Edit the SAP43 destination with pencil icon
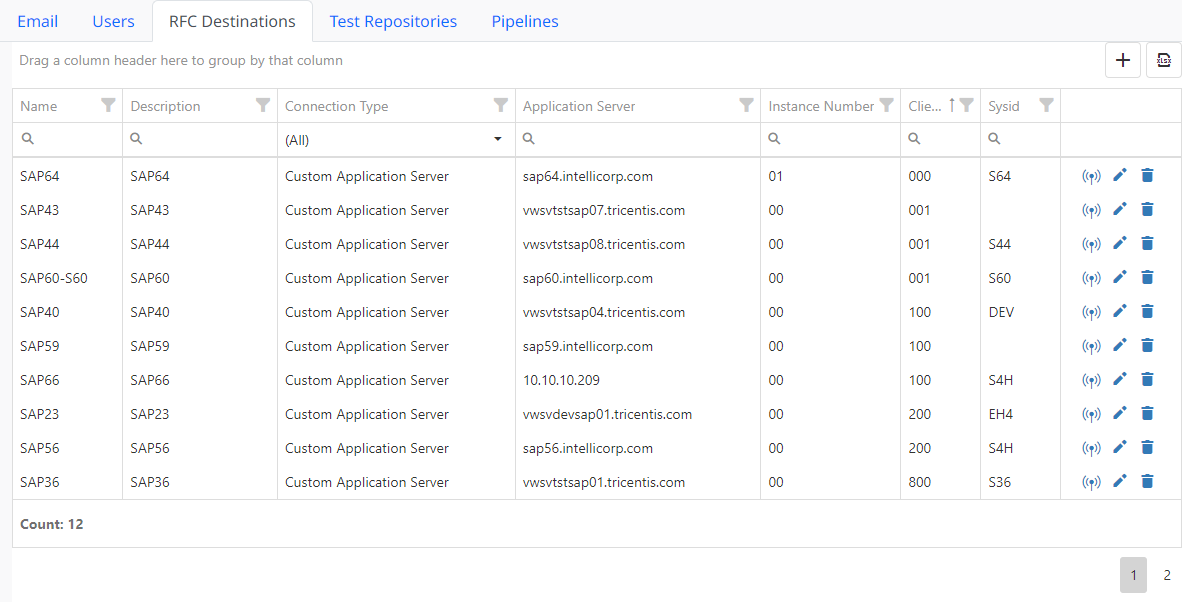This screenshot has width=1182, height=602. point(1120,210)
